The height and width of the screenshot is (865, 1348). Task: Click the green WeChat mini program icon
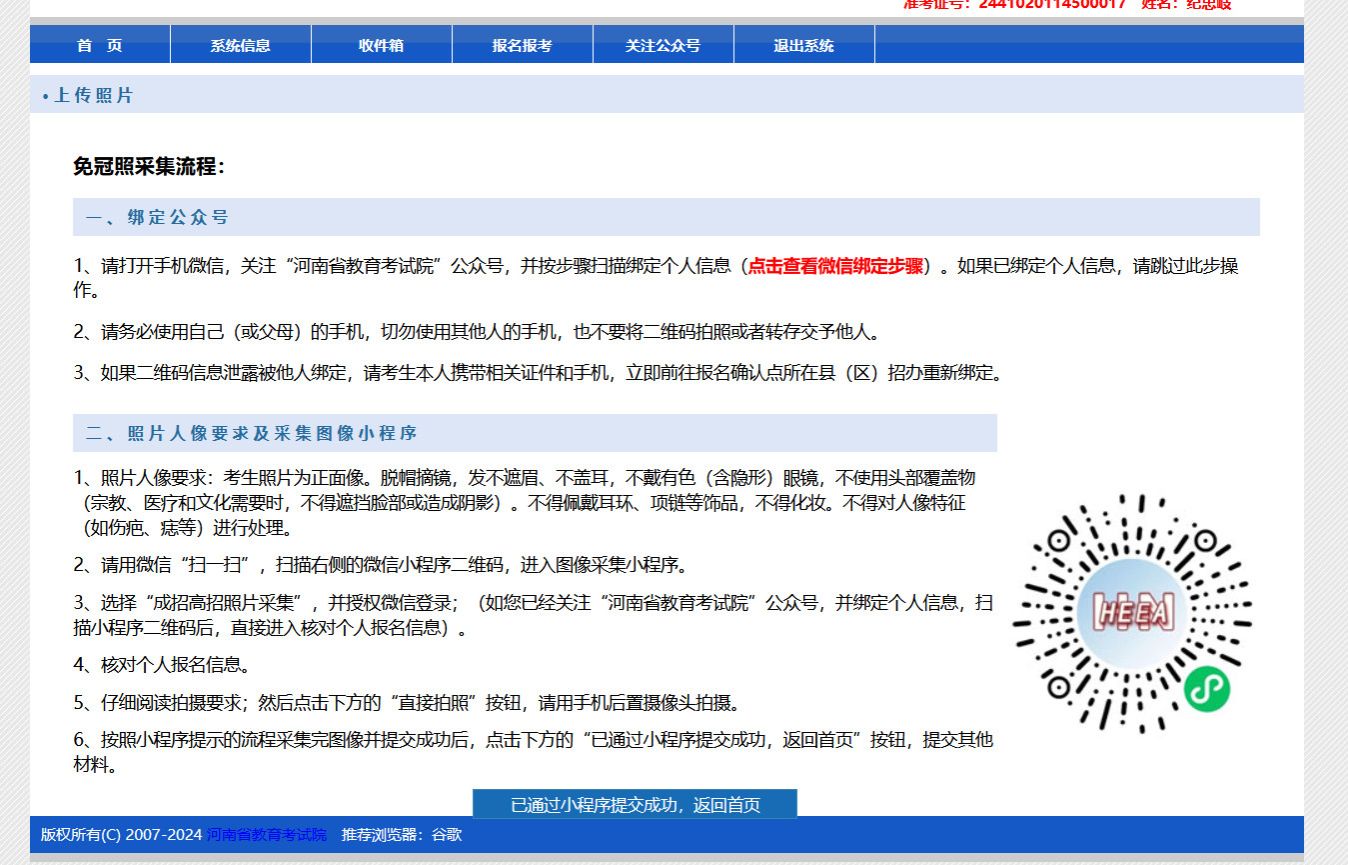(1206, 690)
